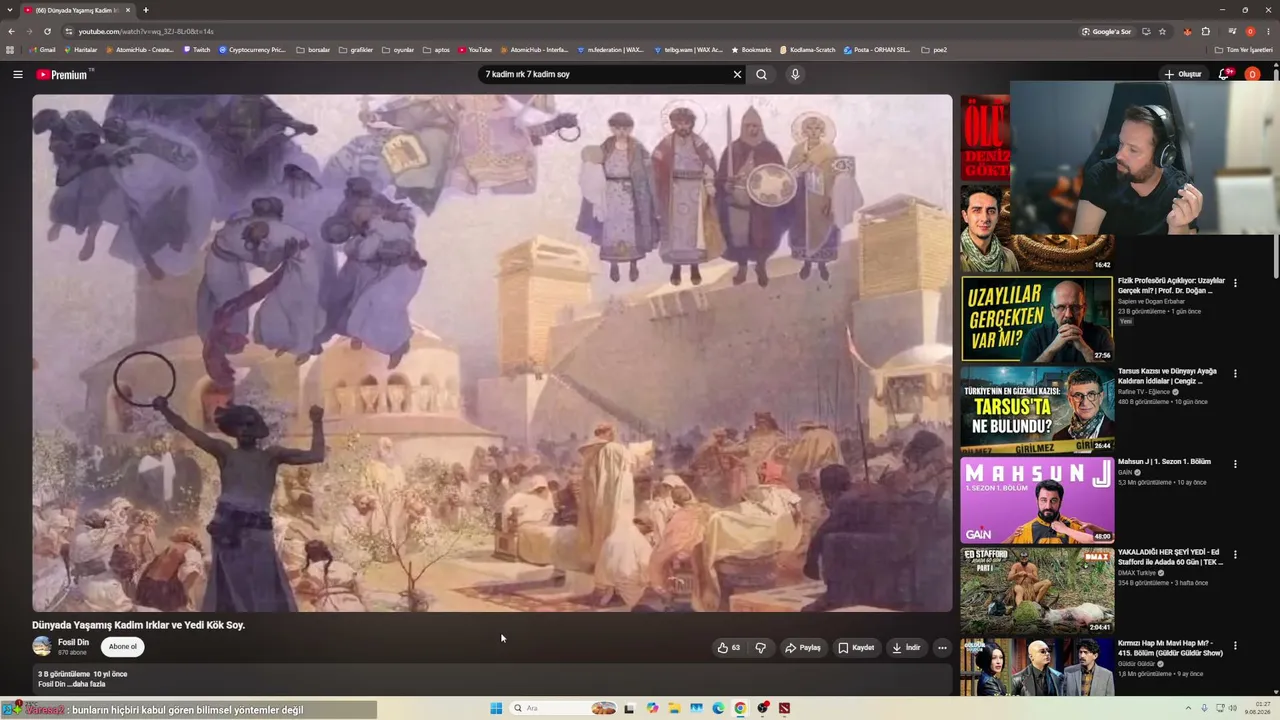Expand description with ...daha fazla
The image size is (1280, 720).
pyautogui.click(x=86, y=684)
